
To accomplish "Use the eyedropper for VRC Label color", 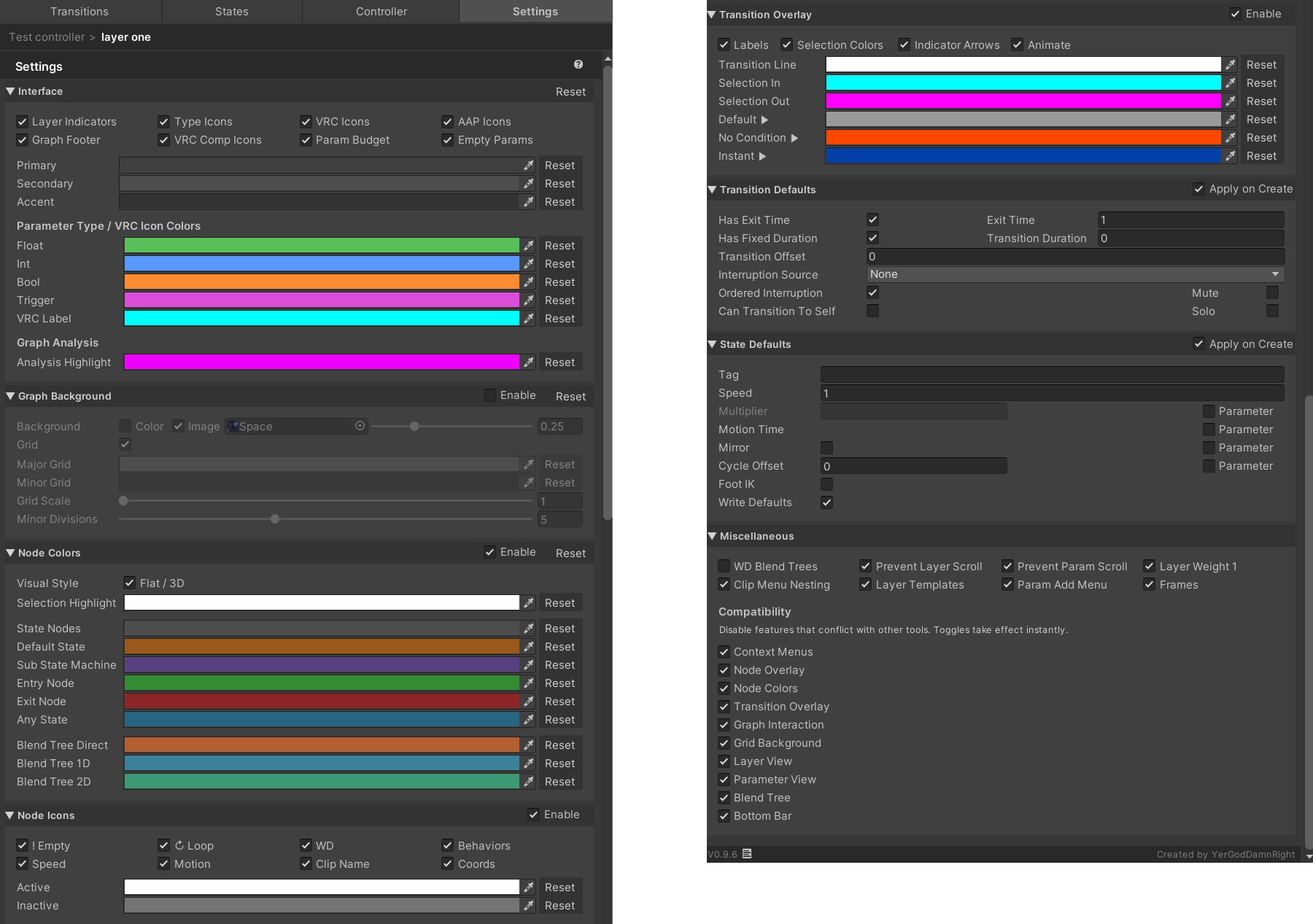I will click(x=529, y=319).
